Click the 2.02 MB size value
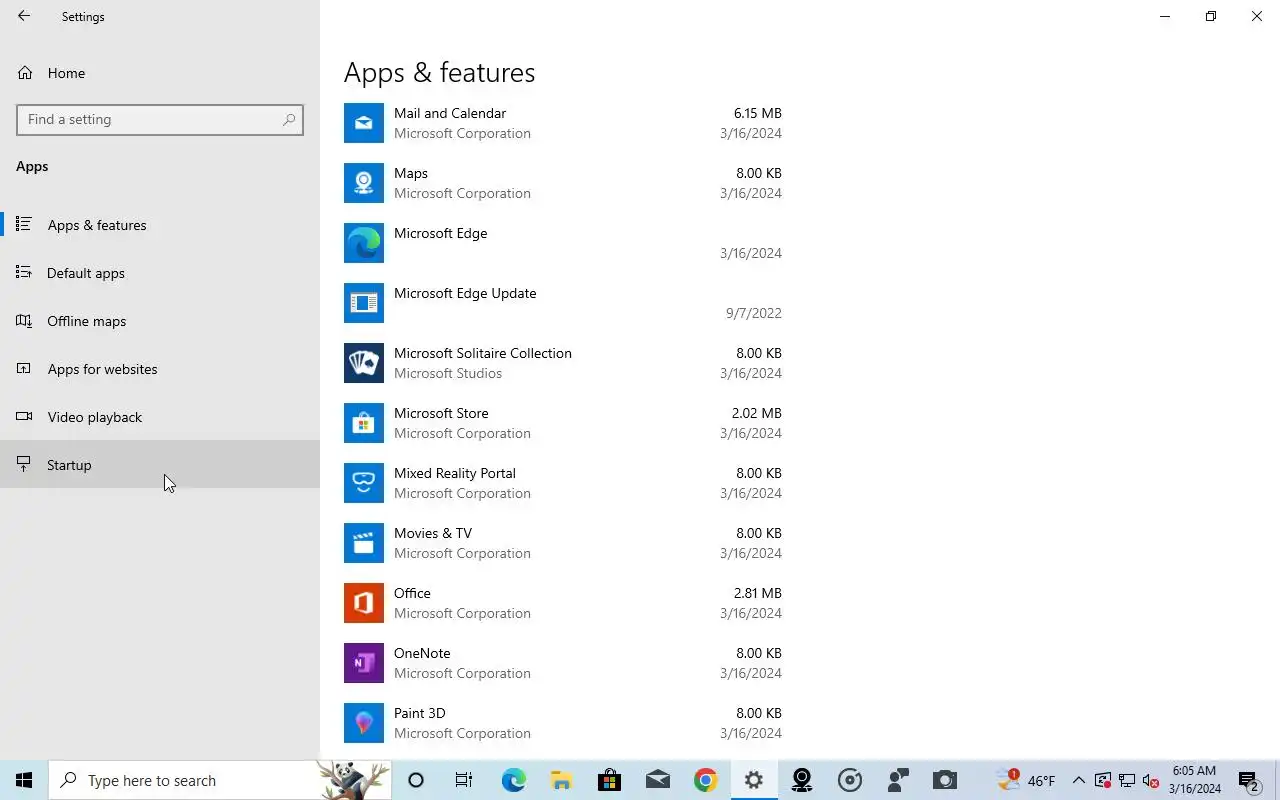 point(757,413)
